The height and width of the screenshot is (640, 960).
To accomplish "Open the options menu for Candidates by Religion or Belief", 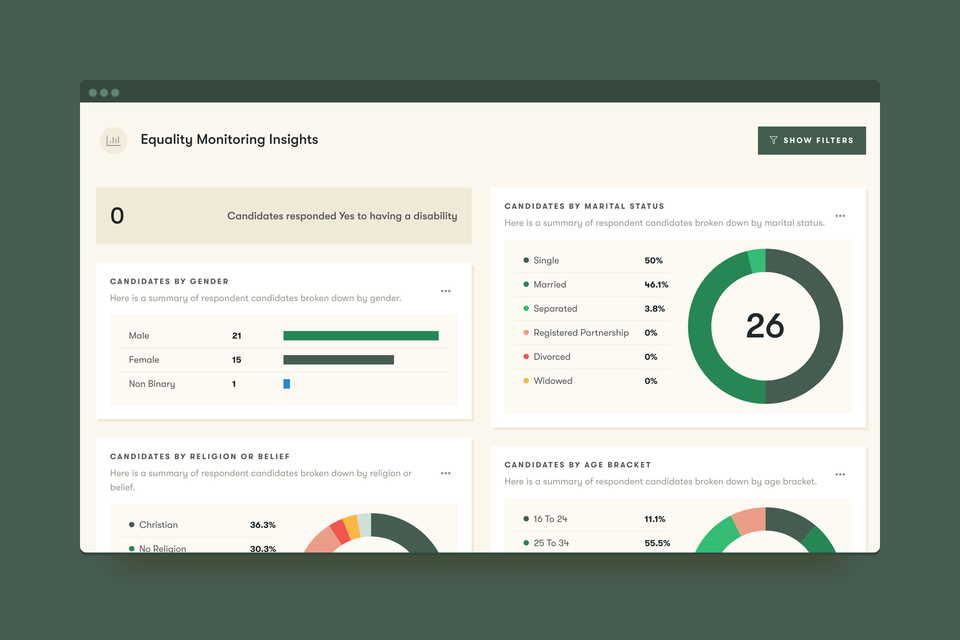I will point(446,473).
